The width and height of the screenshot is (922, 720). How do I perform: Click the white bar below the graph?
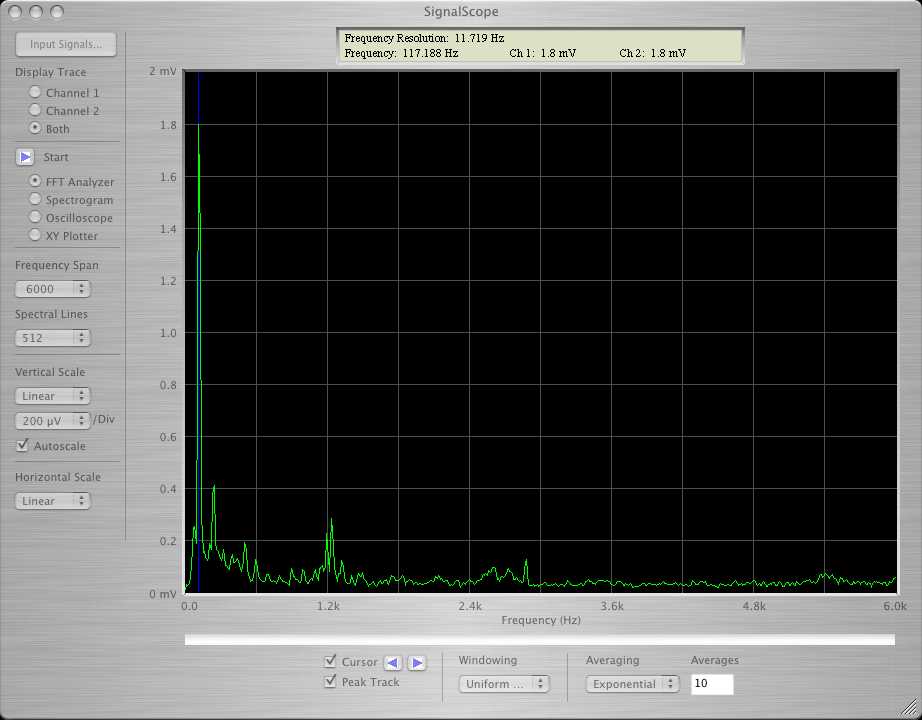coord(539,639)
